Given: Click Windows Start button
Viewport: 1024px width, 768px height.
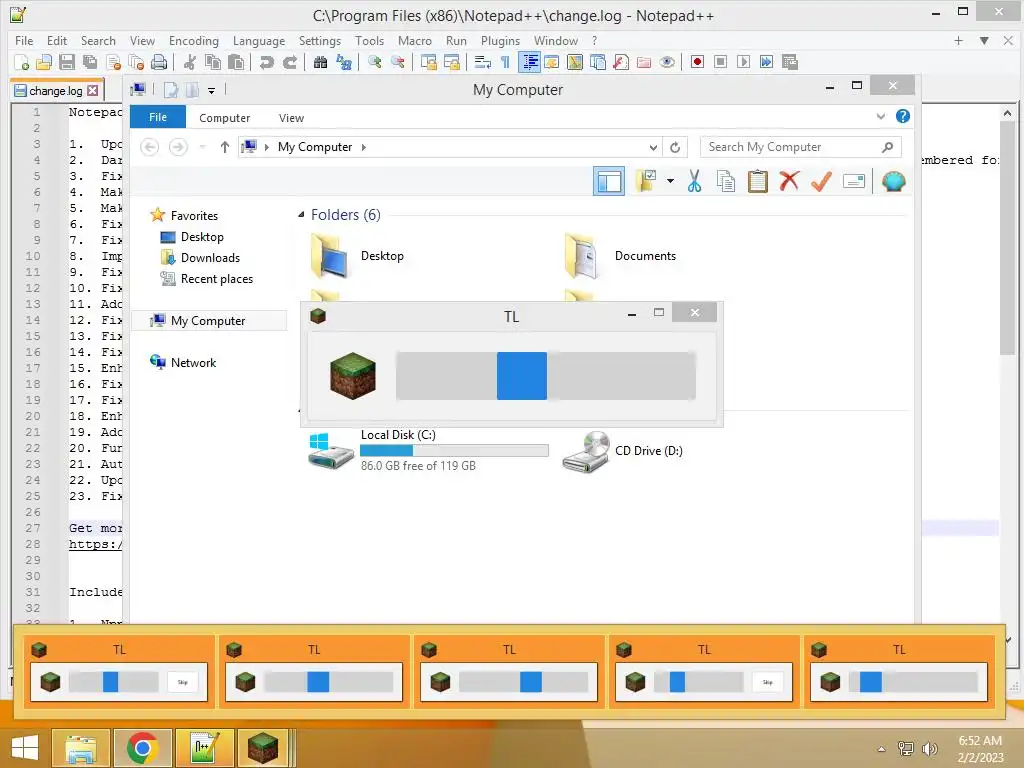Looking at the screenshot, I should 25,748.
